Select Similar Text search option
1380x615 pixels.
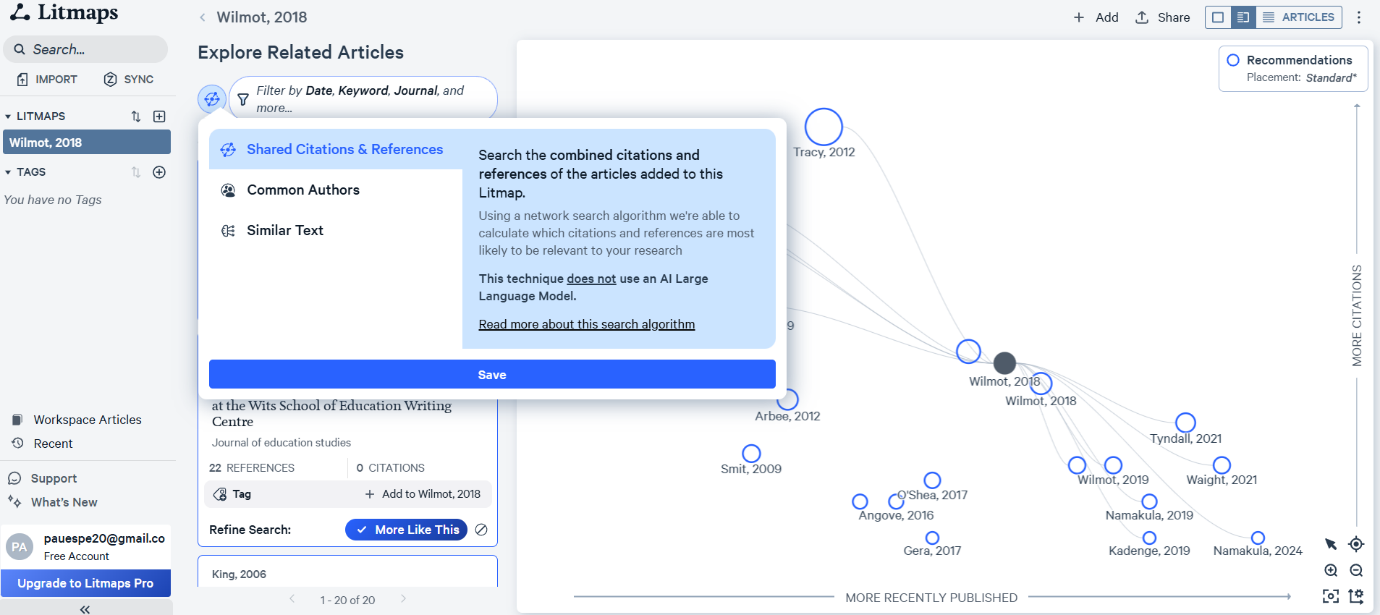click(x=285, y=230)
